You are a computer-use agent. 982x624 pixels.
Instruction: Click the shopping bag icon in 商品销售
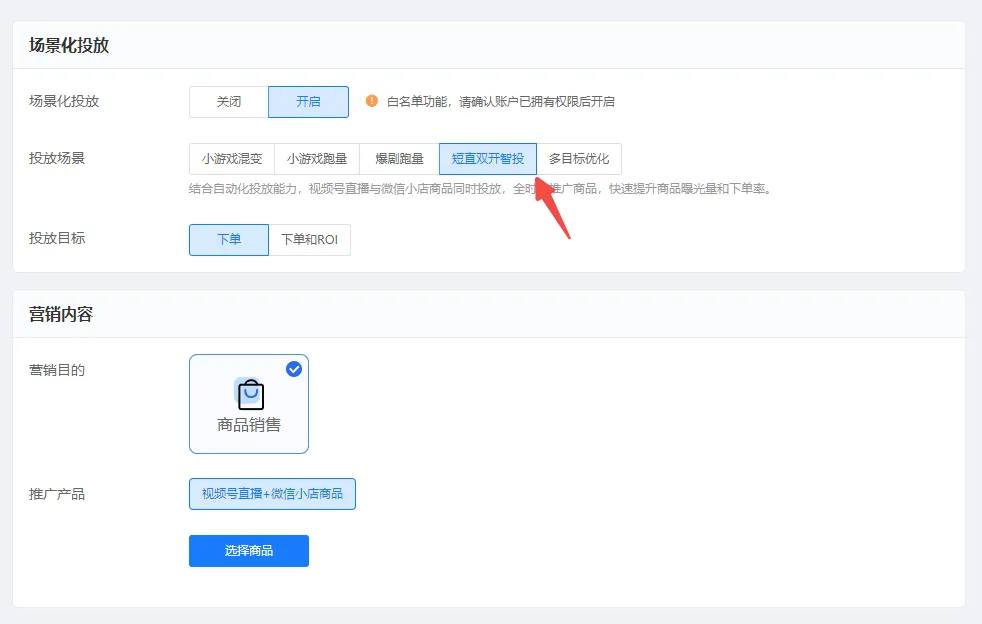point(249,394)
